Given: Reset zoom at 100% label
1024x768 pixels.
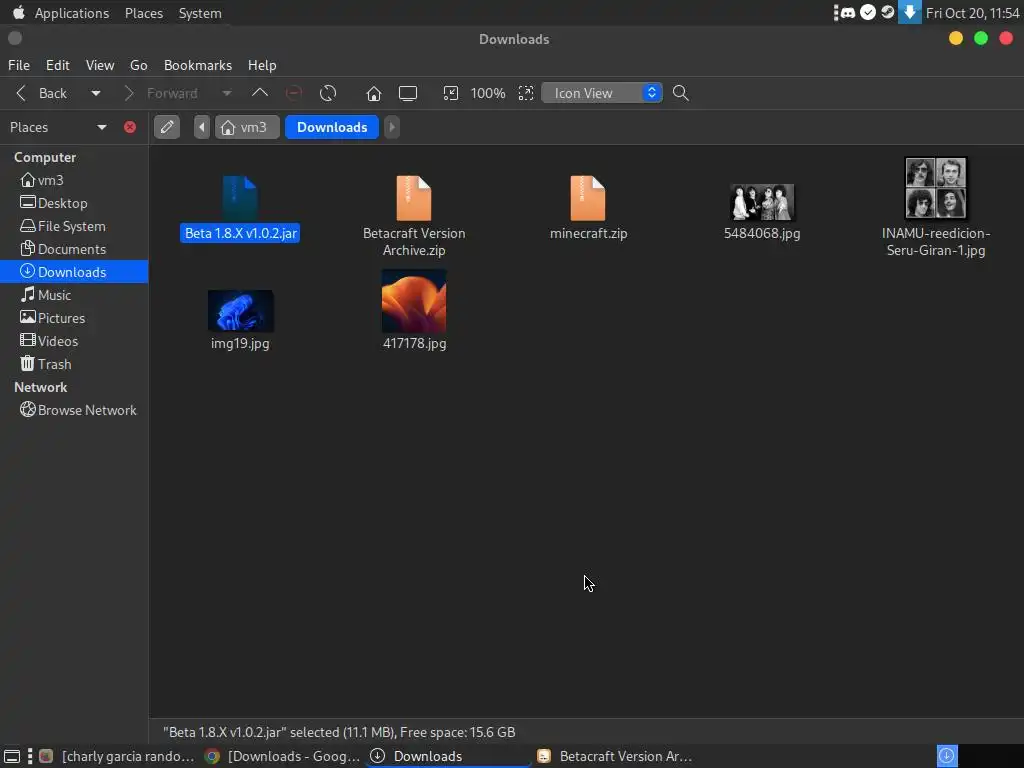Looking at the screenshot, I should [488, 93].
